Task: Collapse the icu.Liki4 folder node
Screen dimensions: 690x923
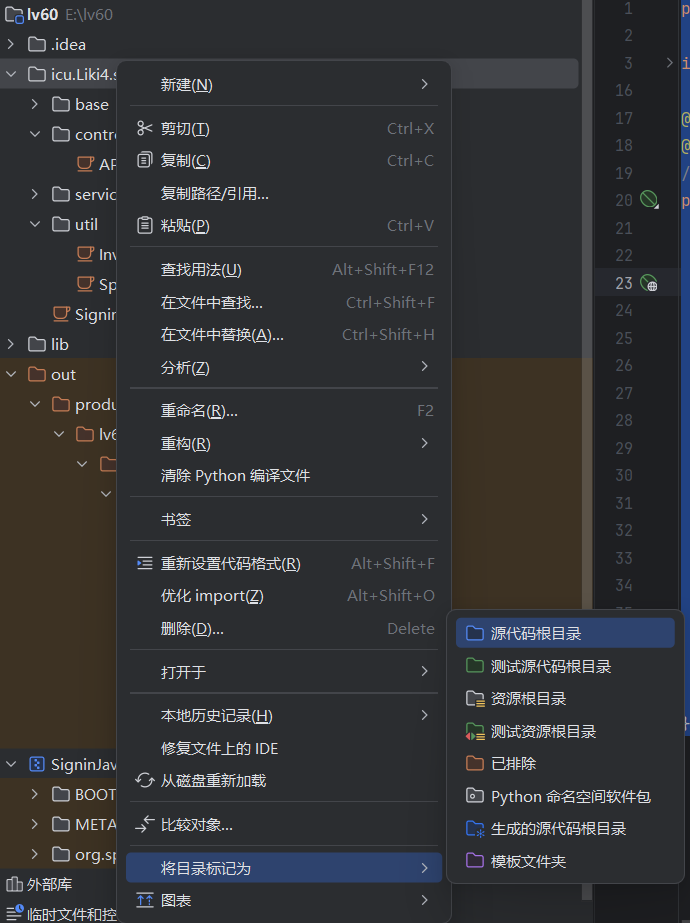Action: pos(11,74)
